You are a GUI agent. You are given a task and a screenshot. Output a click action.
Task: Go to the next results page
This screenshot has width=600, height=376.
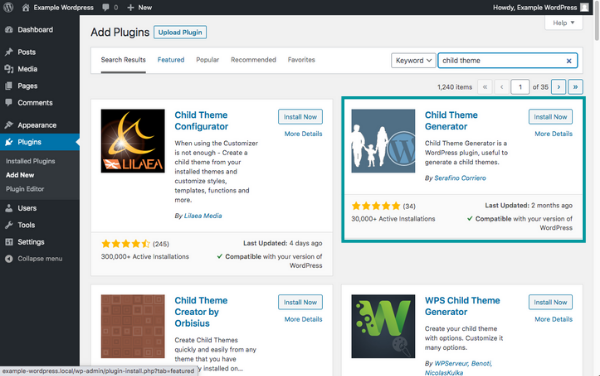pyautogui.click(x=559, y=87)
